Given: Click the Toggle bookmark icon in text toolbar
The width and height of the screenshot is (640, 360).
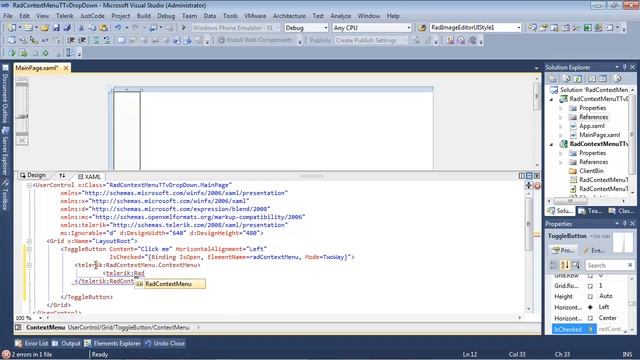Looking at the screenshot, I should click(121, 40).
